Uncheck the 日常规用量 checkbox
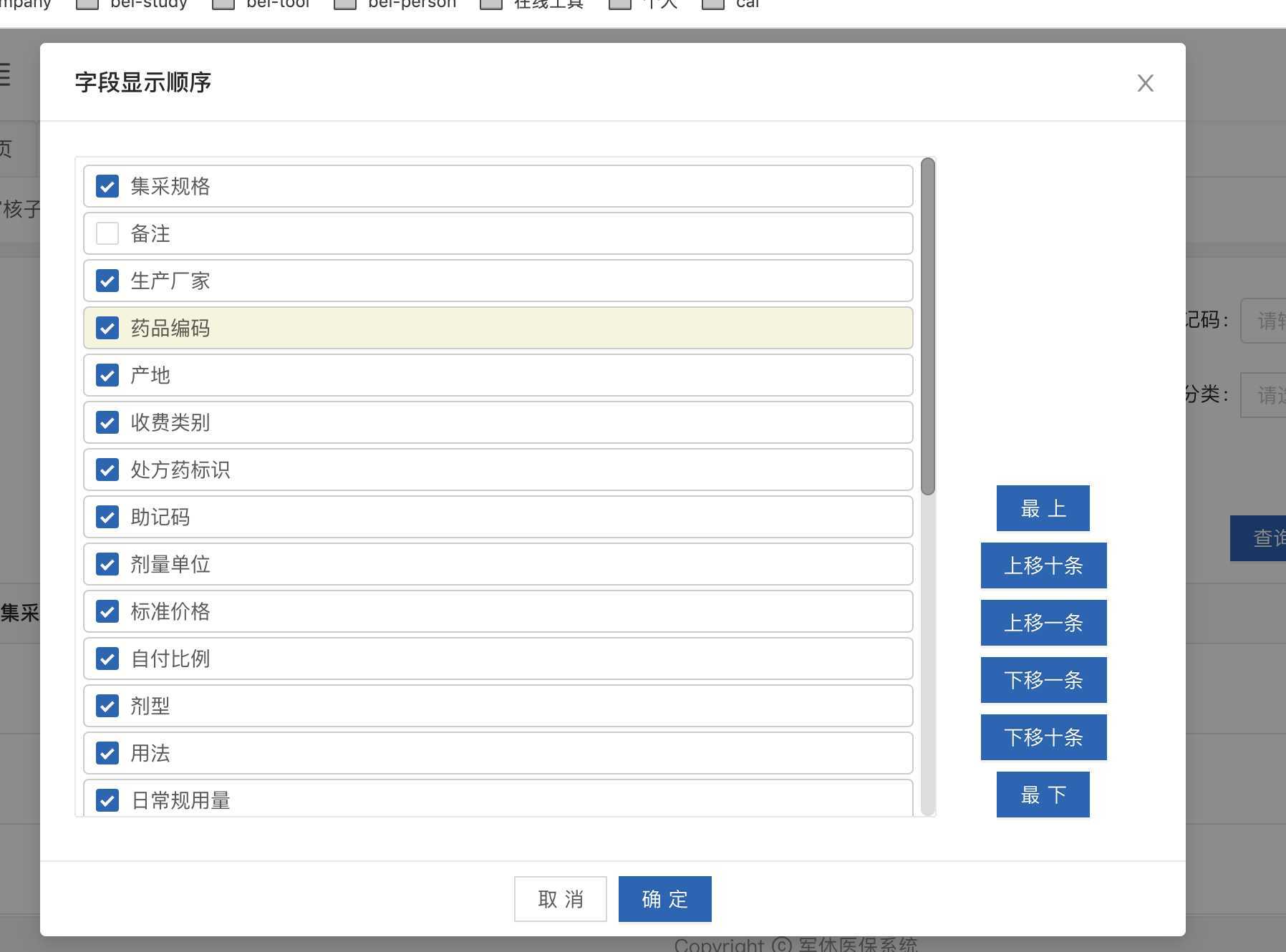Image resolution: width=1286 pixels, height=952 pixels. click(107, 800)
